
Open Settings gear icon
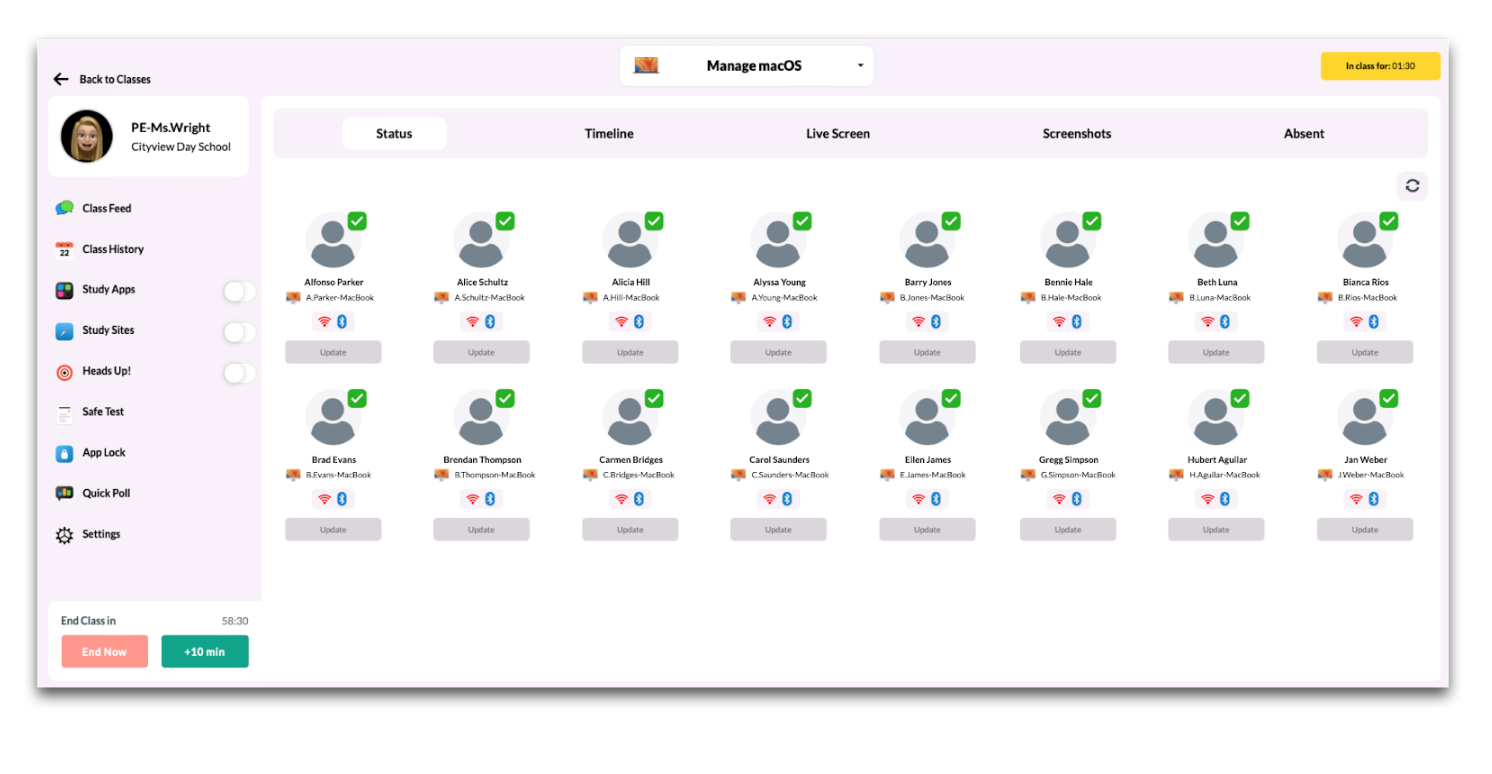click(65, 535)
